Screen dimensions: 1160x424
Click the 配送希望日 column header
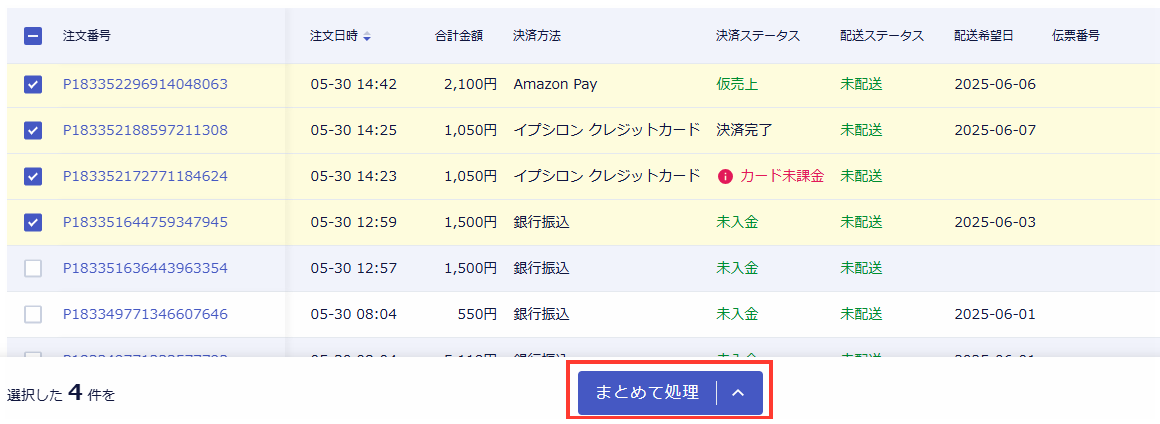984,36
